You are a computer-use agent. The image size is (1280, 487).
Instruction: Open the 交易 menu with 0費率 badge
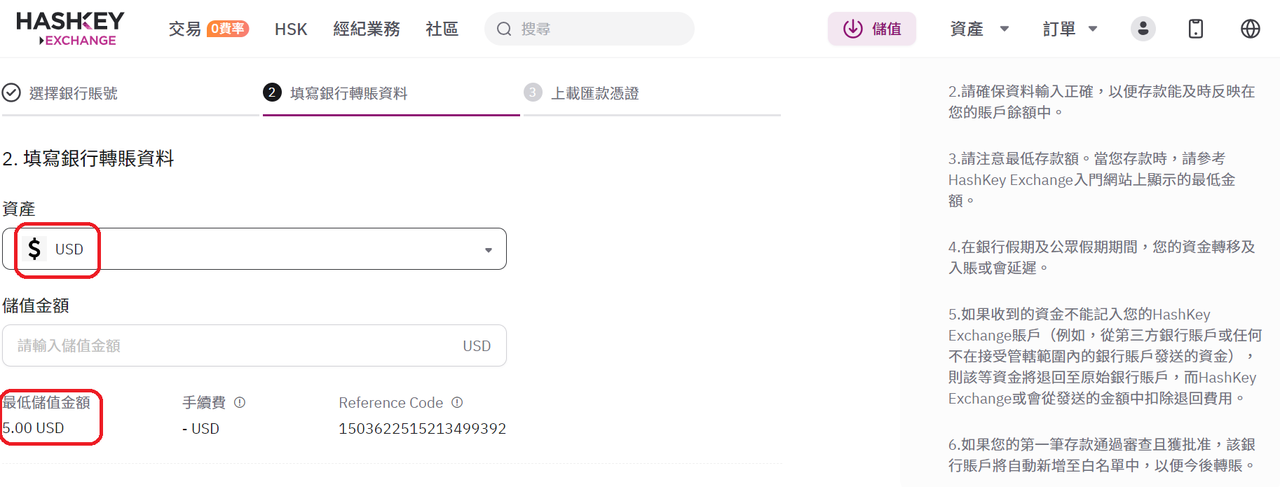coord(208,29)
